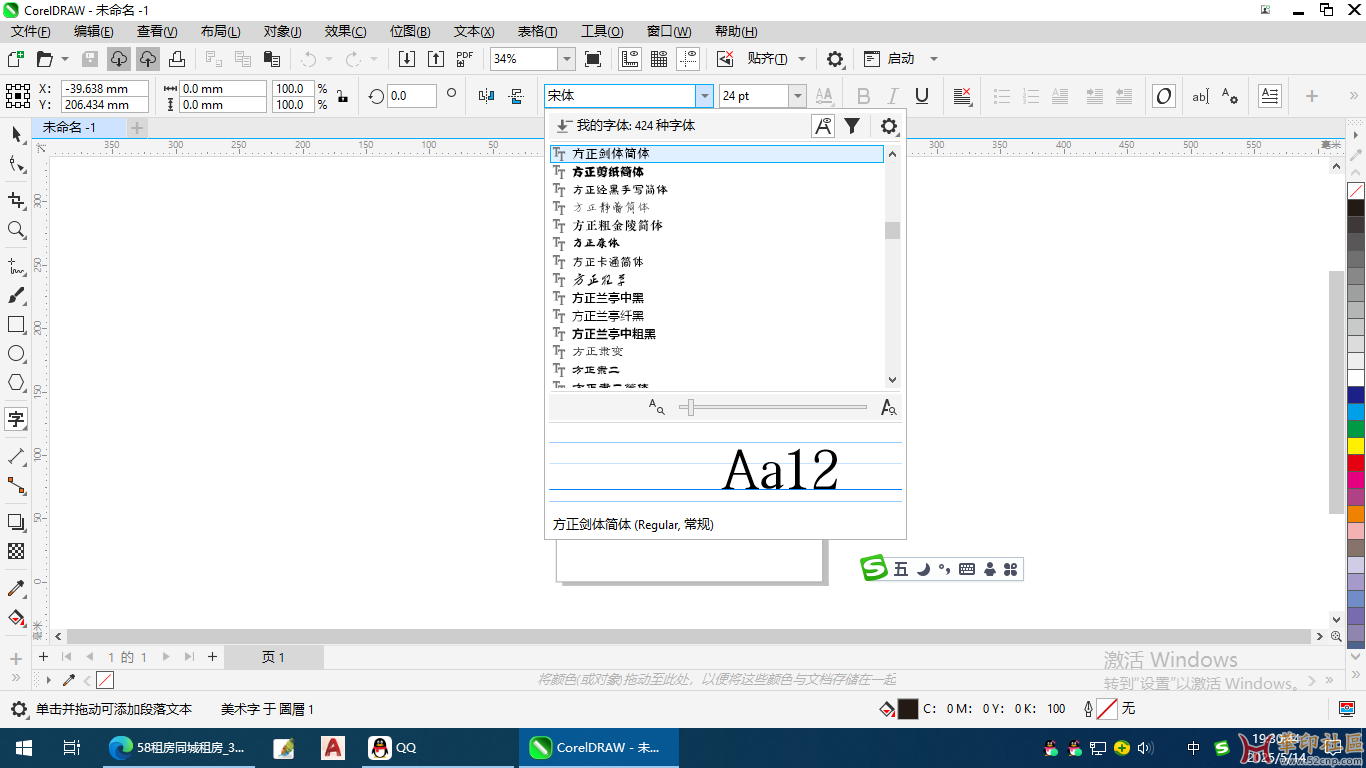Screen dimensions: 1366x768
Task: Open the font size dropdown
Action: point(797,96)
